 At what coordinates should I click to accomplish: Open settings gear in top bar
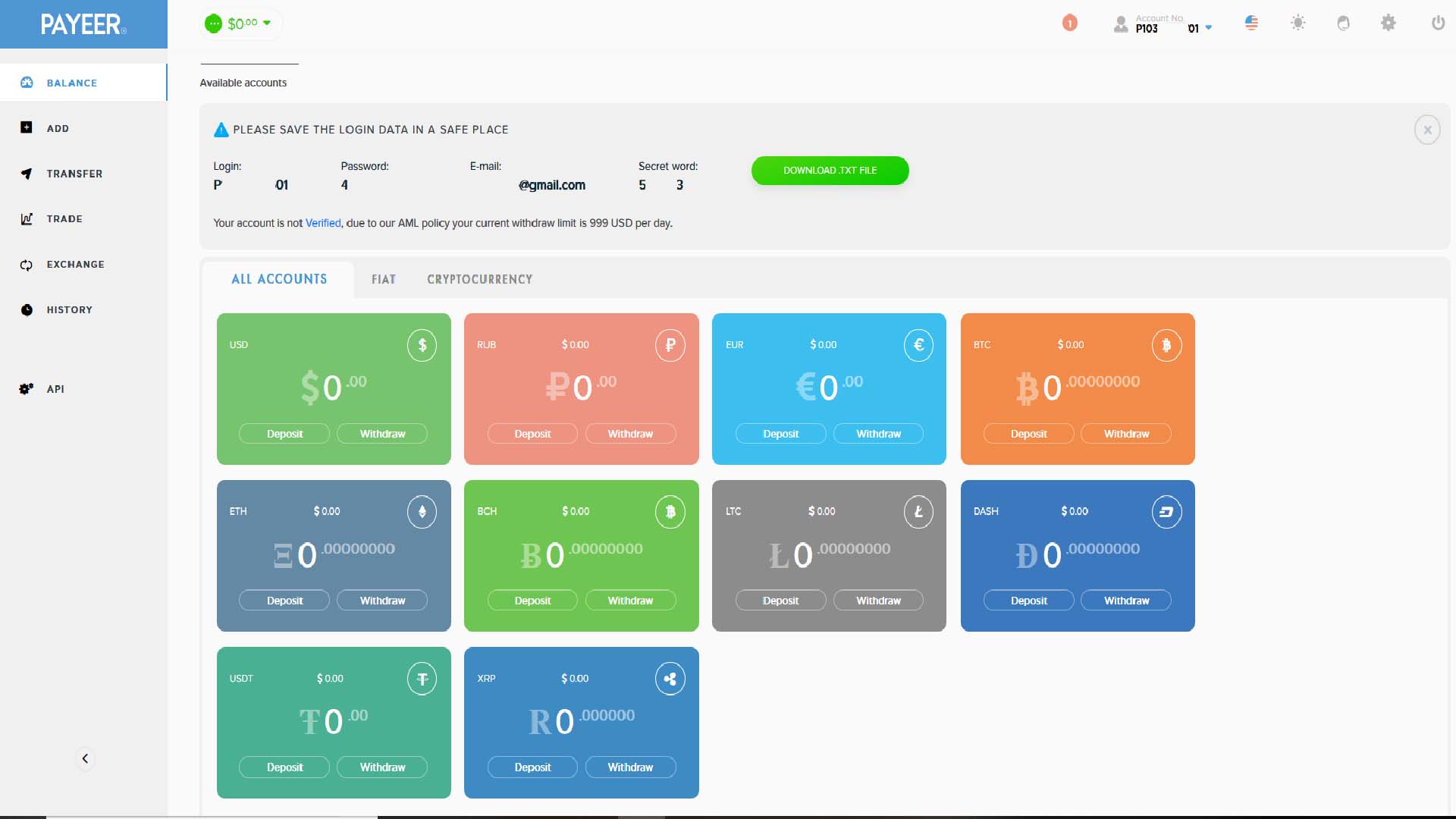tap(1388, 23)
